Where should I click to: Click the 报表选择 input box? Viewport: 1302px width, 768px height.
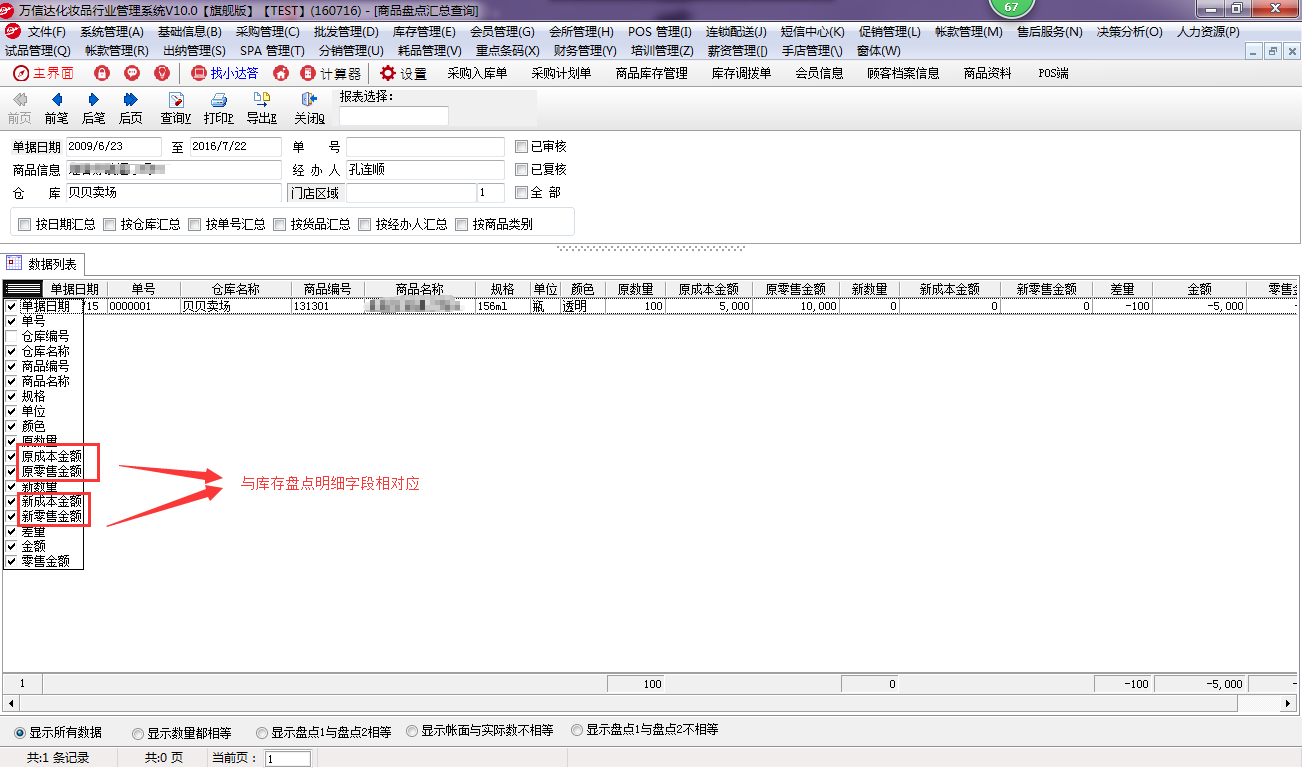click(393, 116)
